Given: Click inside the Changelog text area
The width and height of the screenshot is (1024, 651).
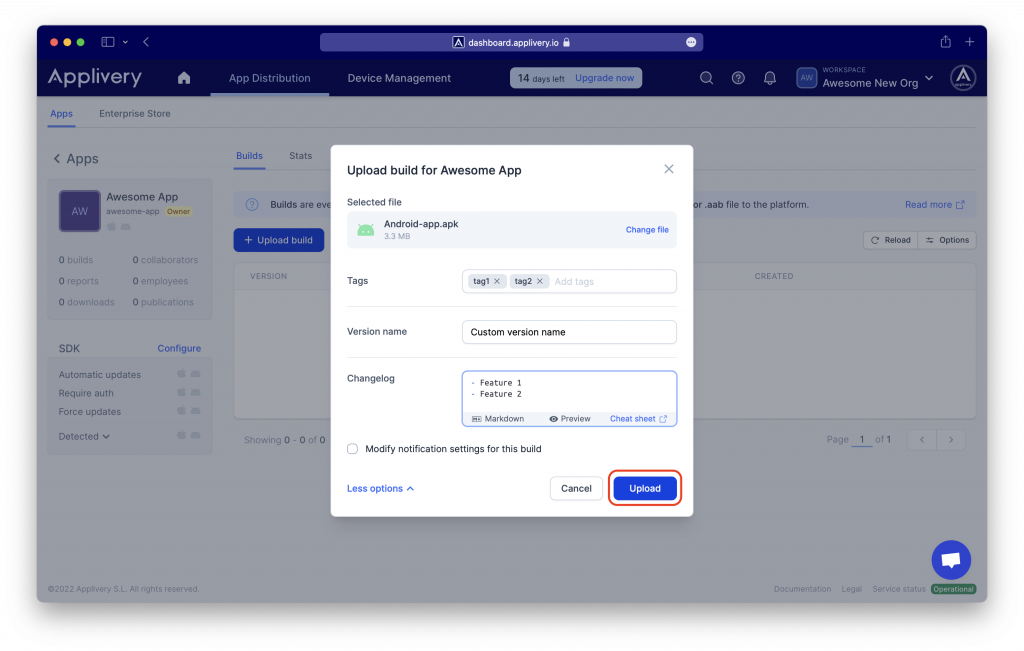Looking at the screenshot, I should point(569,390).
